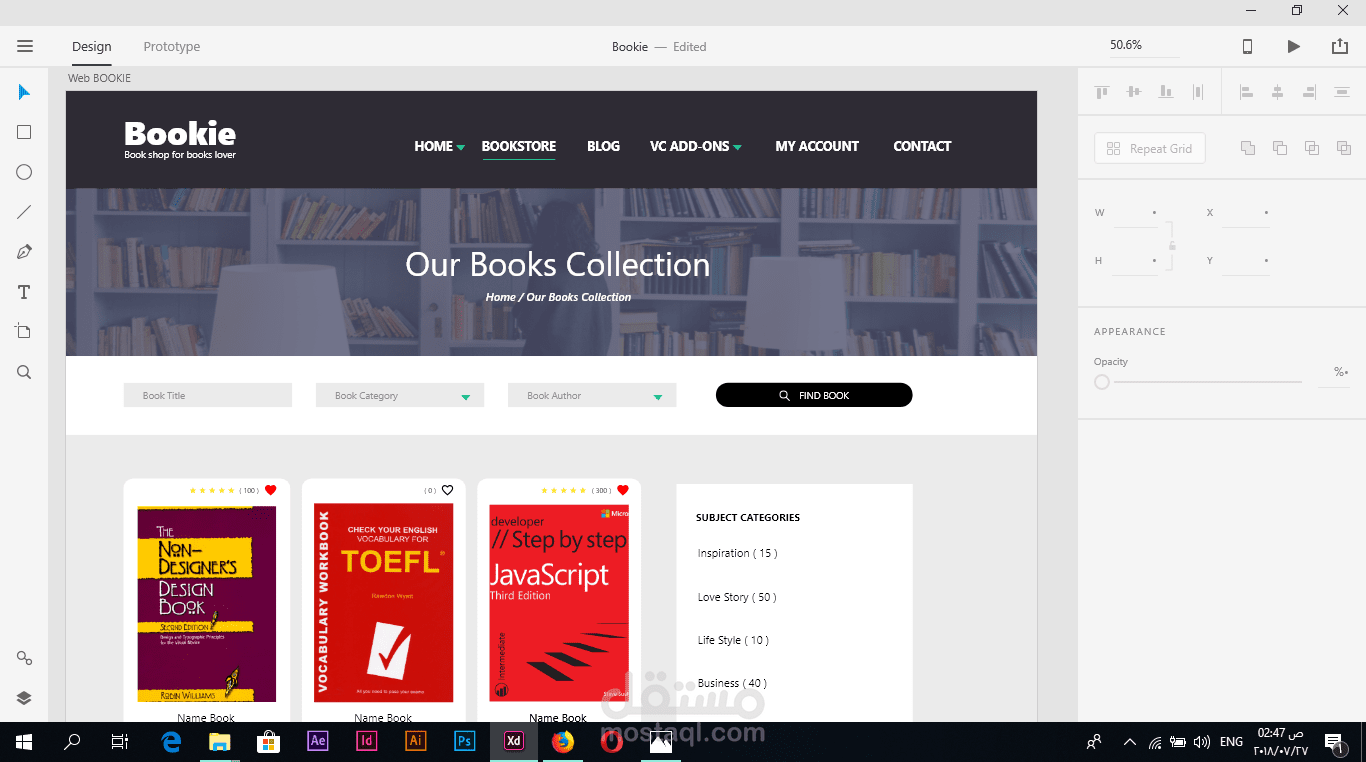Viewport: 1366px width, 762px height.
Task: Expand the VC ADD-ONS menu arrow
Action: pos(737,148)
